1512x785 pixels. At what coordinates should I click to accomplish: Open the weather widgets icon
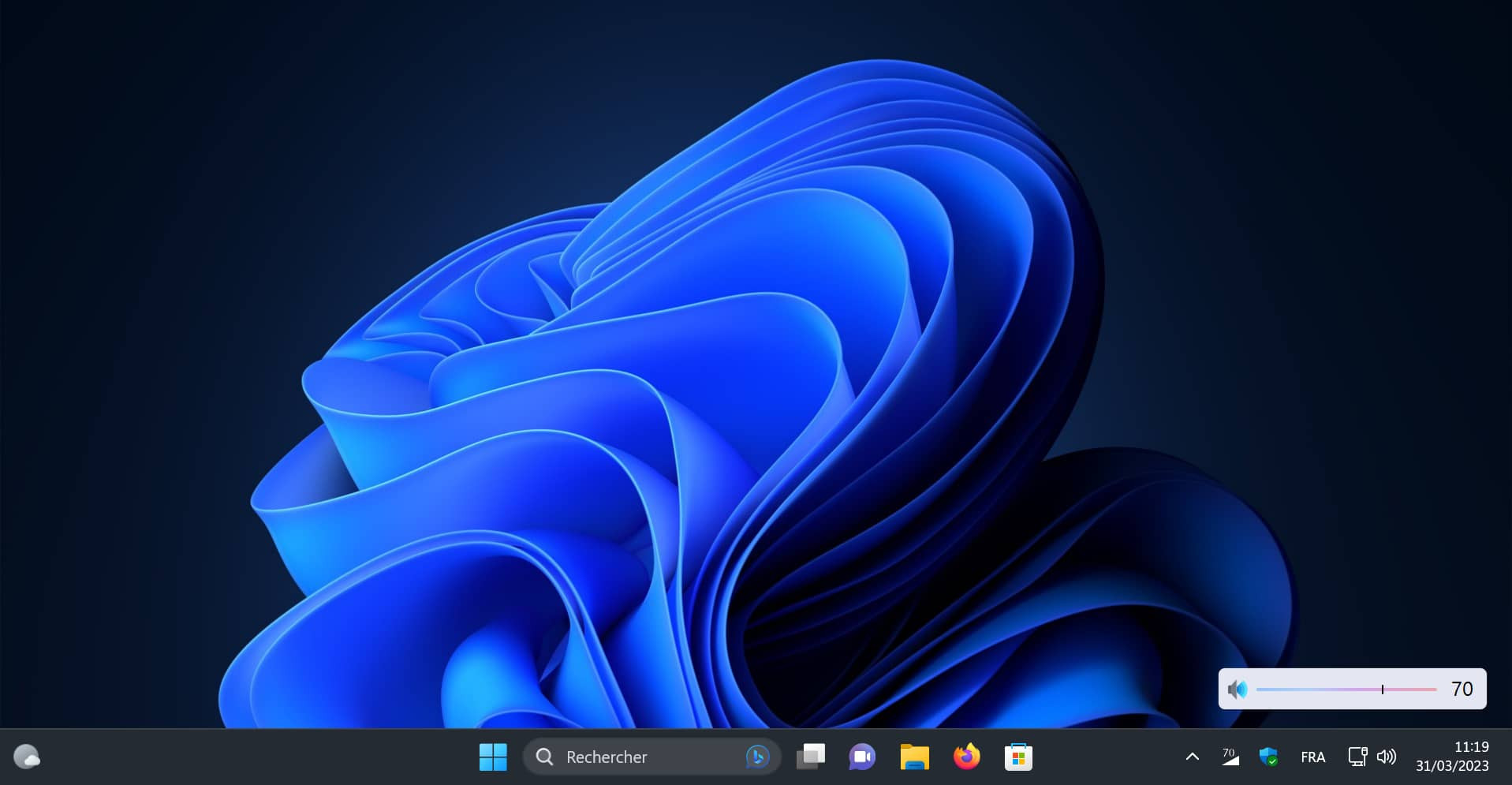pos(27,757)
